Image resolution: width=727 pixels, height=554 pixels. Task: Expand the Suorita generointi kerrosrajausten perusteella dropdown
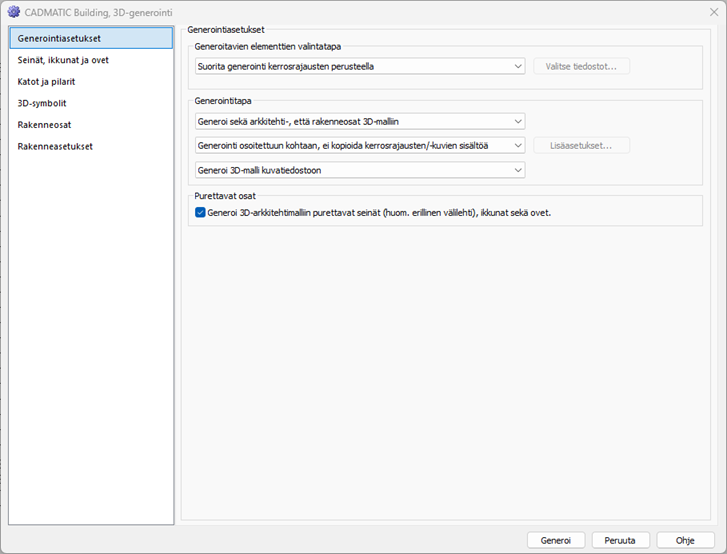pyautogui.click(x=360, y=67)
